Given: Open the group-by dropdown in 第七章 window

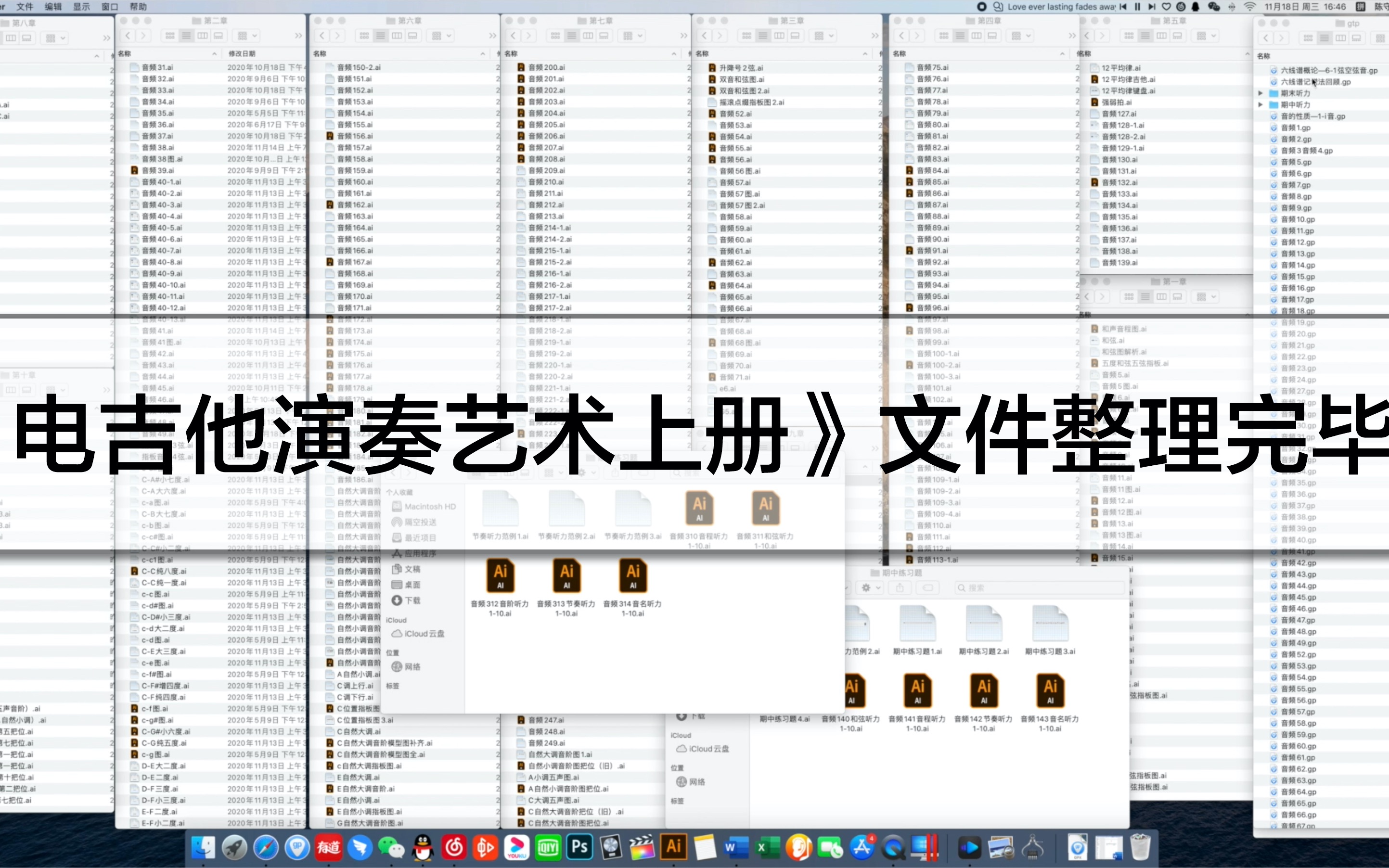Looking at the screenshot, I should [x=633, y=36].
